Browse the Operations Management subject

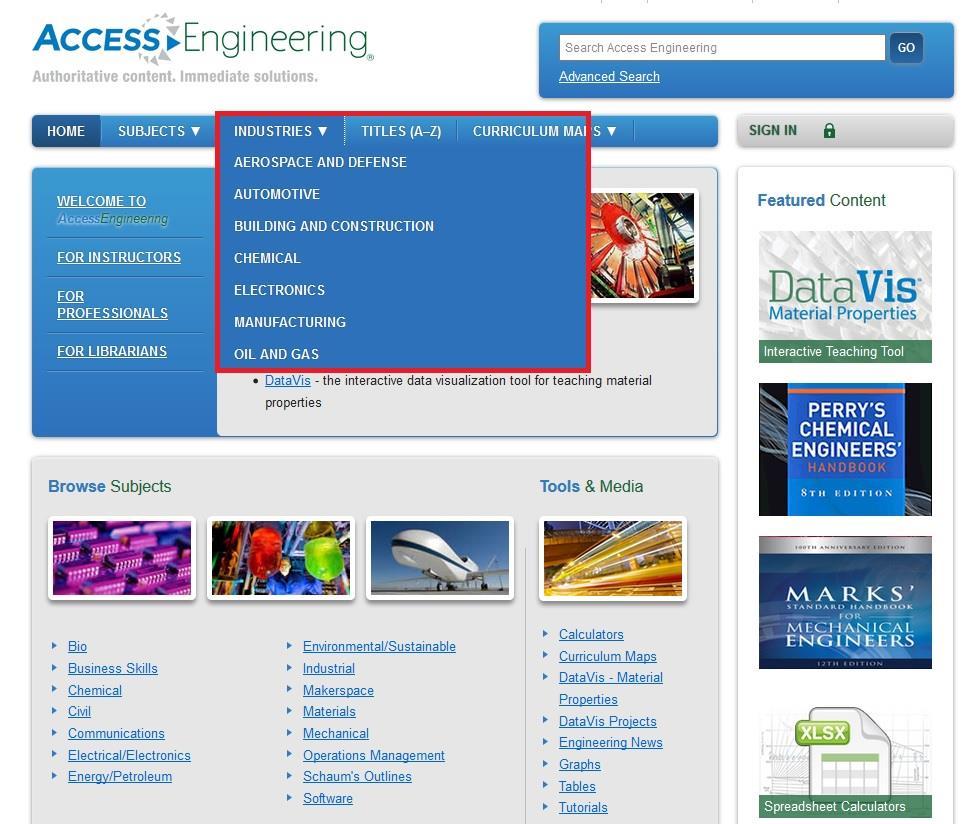(374, 755)
